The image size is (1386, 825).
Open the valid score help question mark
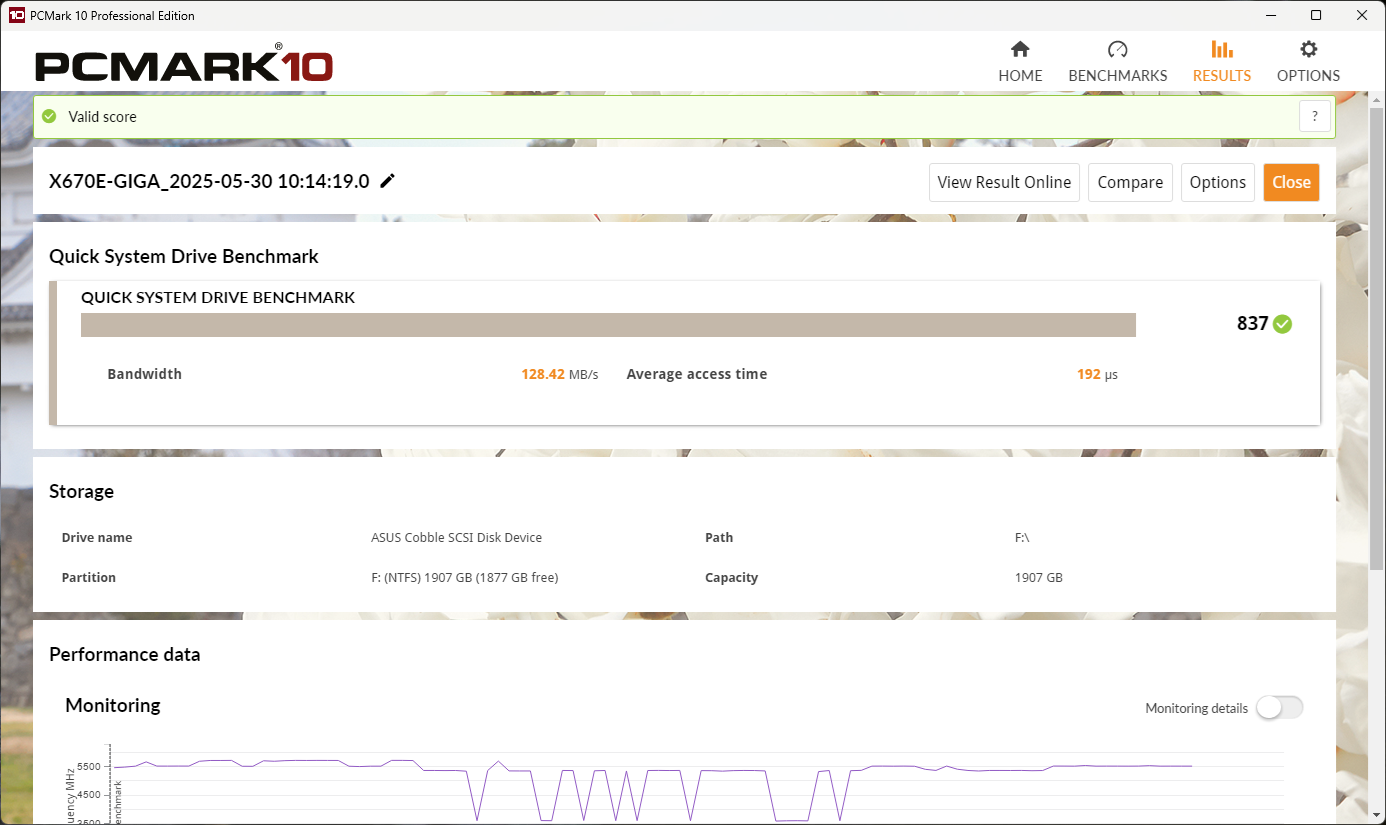1315,116
